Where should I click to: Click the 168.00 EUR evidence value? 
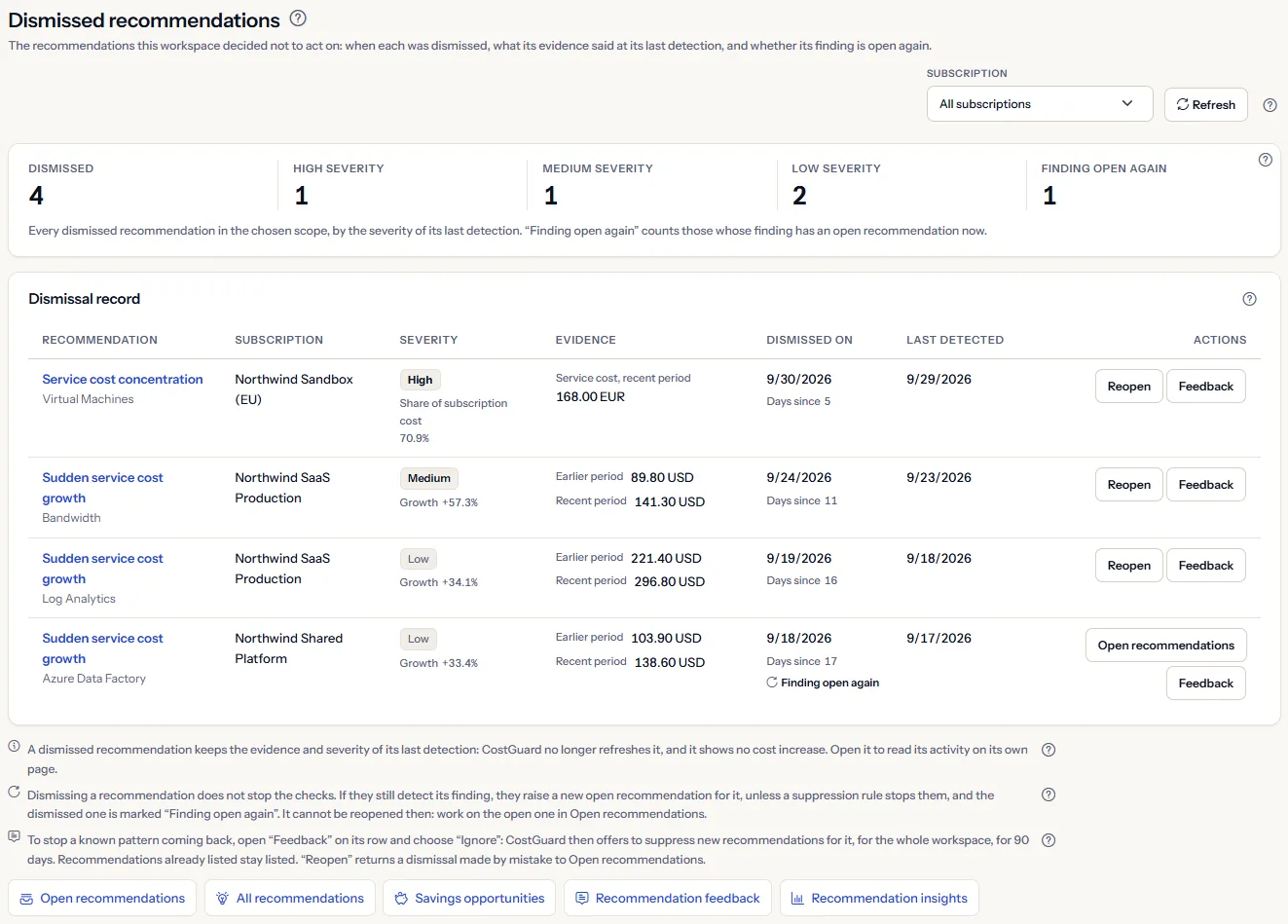tap(590, 397)
